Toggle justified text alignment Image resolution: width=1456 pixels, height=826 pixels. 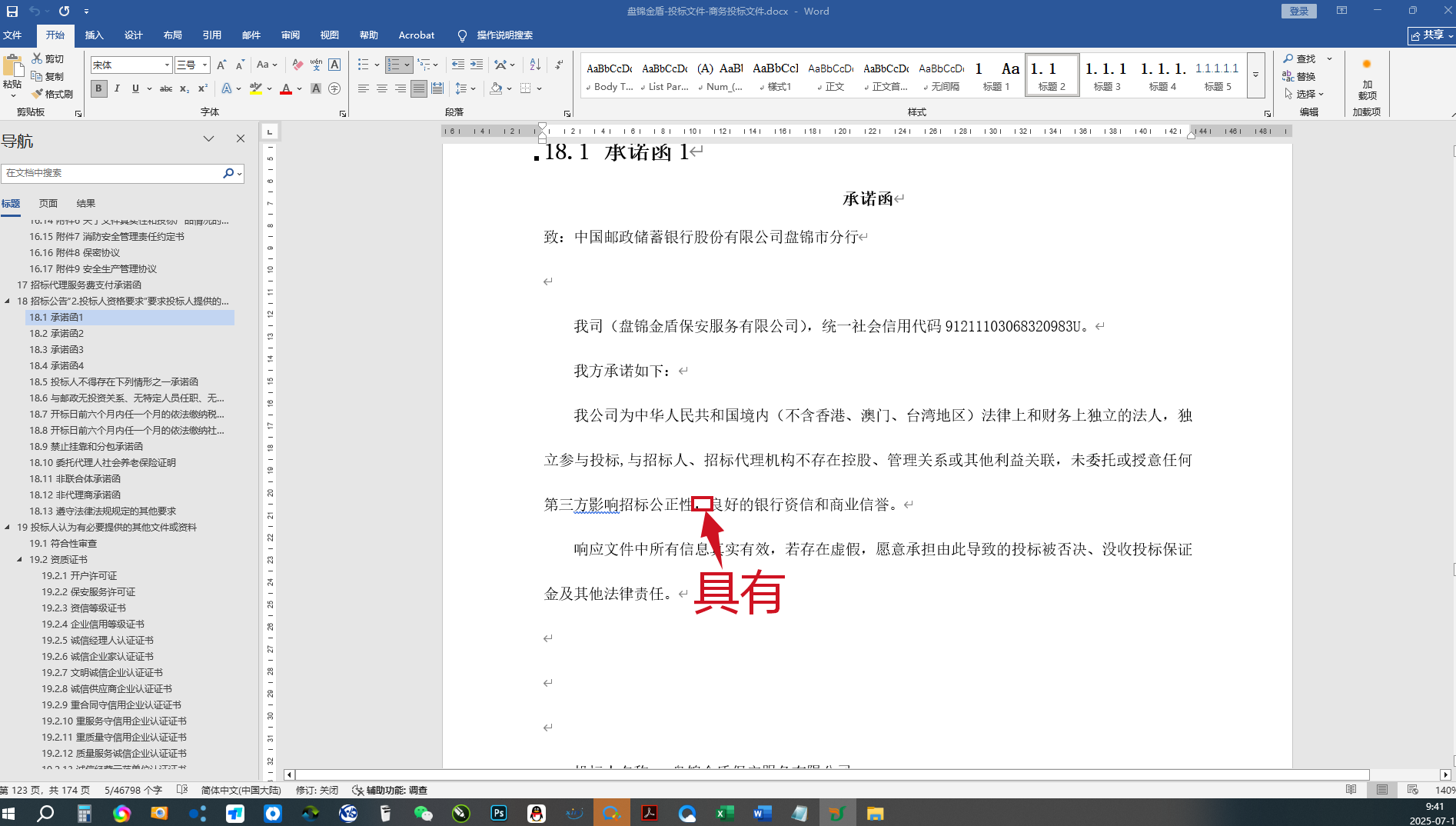click(418, 88)
